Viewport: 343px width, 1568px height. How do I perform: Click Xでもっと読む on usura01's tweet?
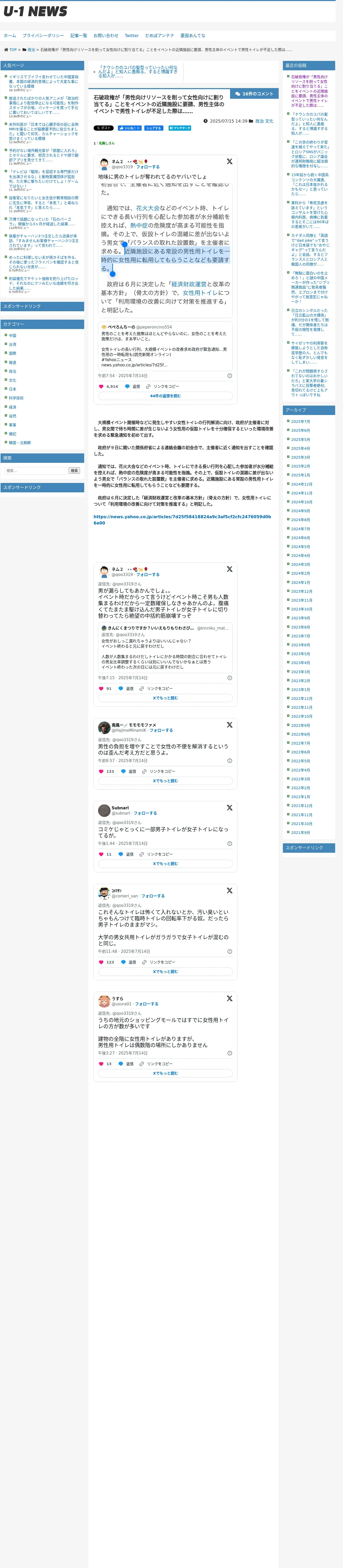point(165,1073)
